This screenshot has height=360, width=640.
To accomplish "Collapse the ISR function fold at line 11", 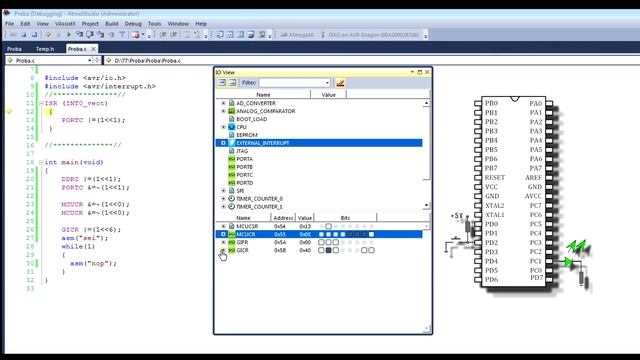I will click(x=41, y=103).
